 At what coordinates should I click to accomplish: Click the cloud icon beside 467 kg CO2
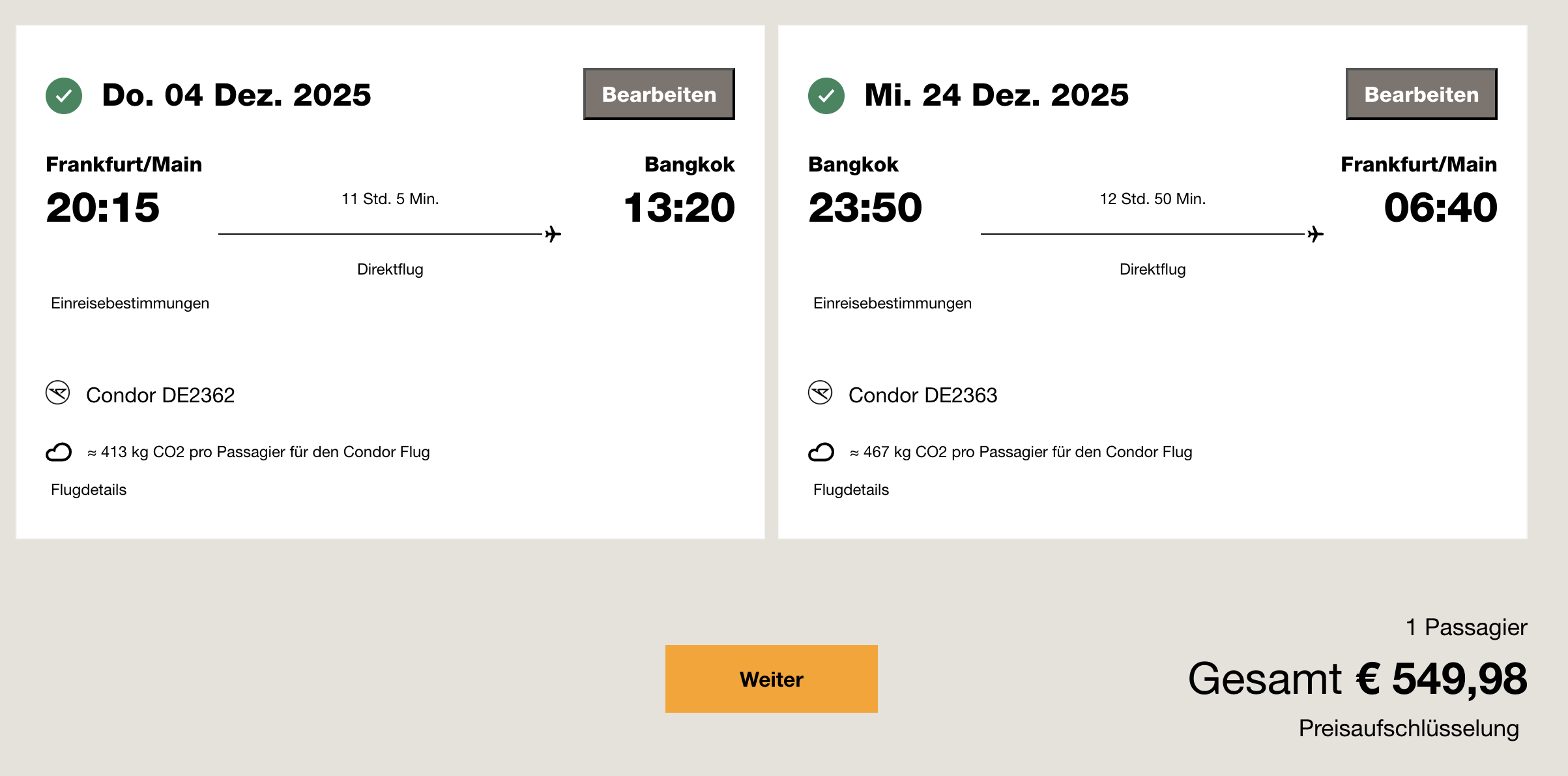click(821, 452)
